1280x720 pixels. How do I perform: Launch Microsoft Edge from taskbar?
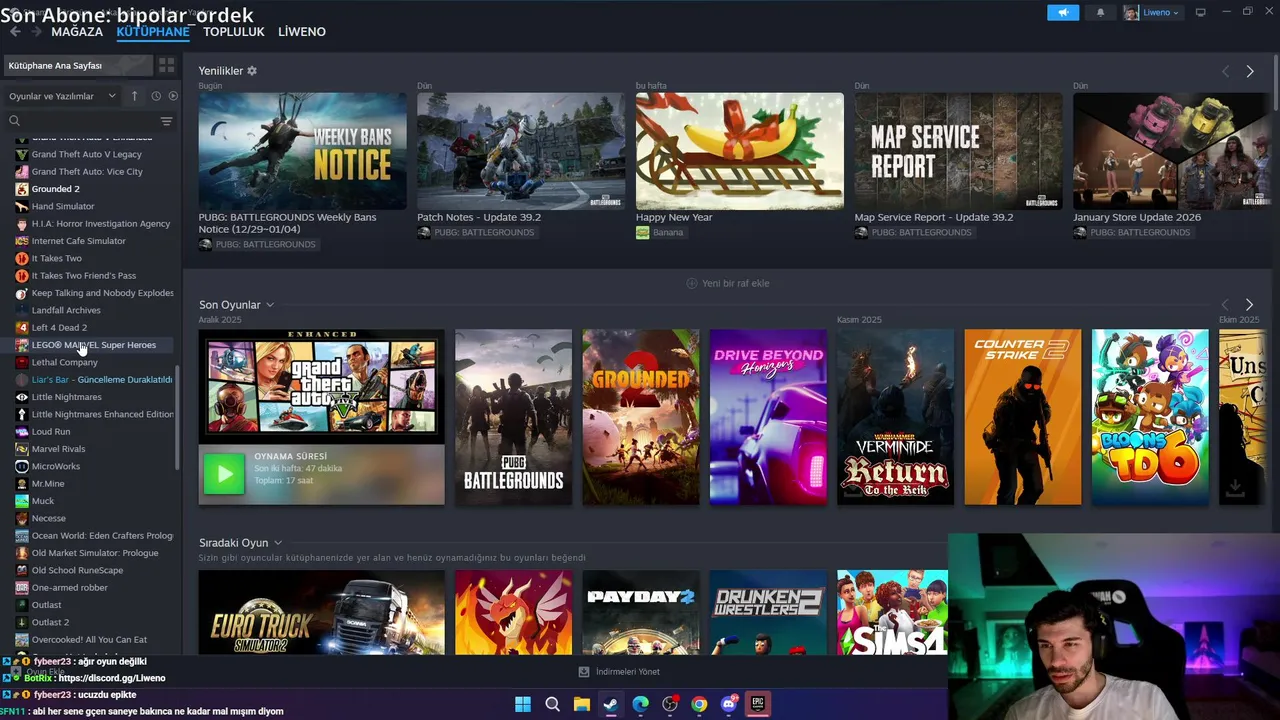point(640,704)
